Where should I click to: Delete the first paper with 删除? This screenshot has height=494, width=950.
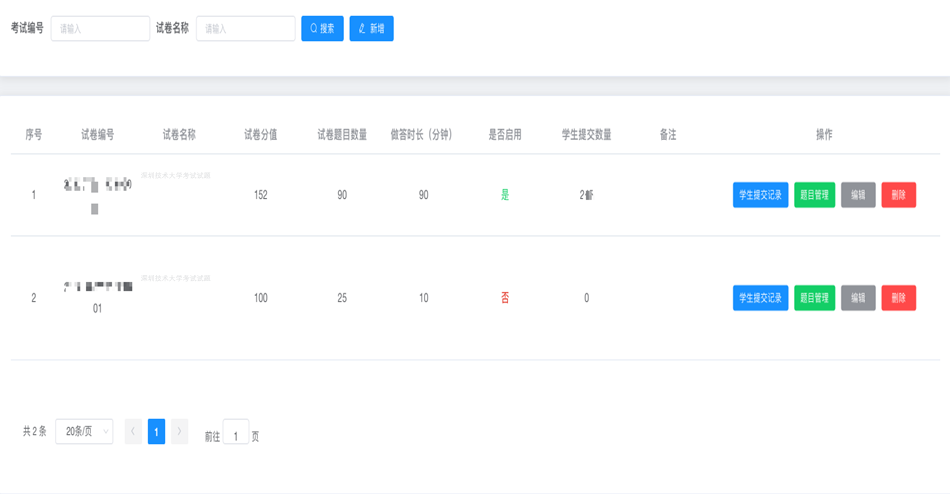(x=898, y=195)
